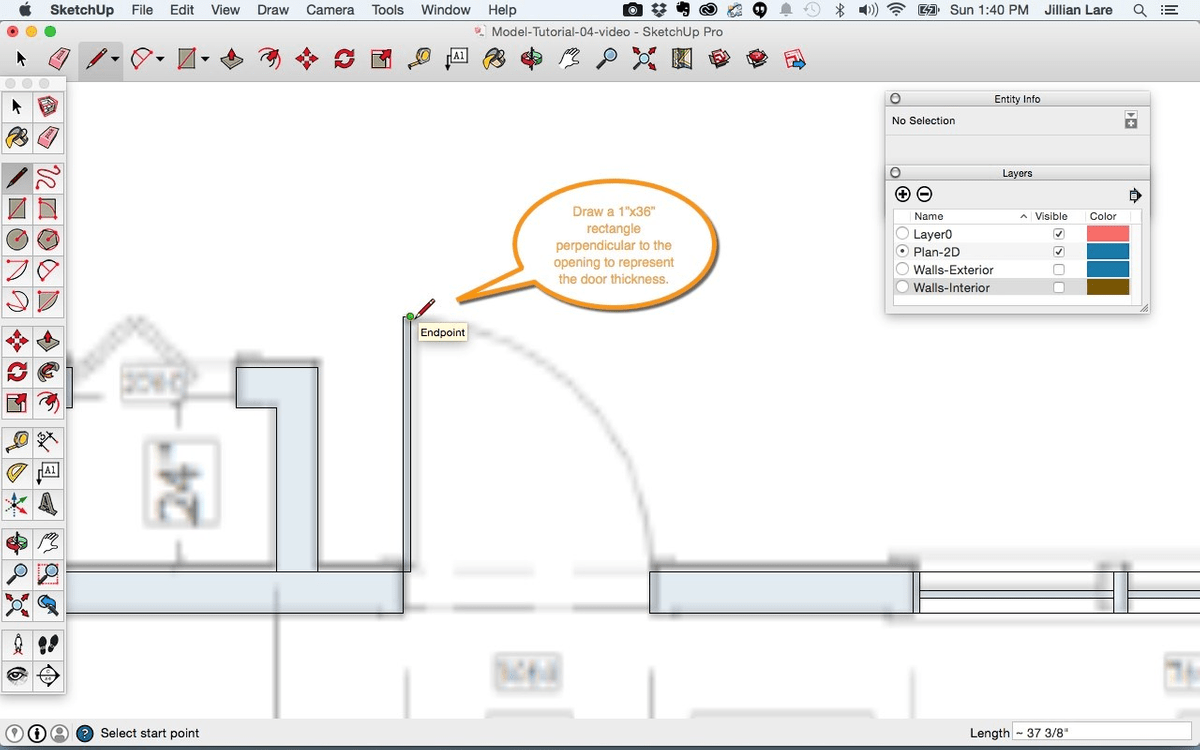The image size is (1200, 750).
Task: Pick the Paint Bucket tool in top toolbar
Action: click(x=494, y=60)
